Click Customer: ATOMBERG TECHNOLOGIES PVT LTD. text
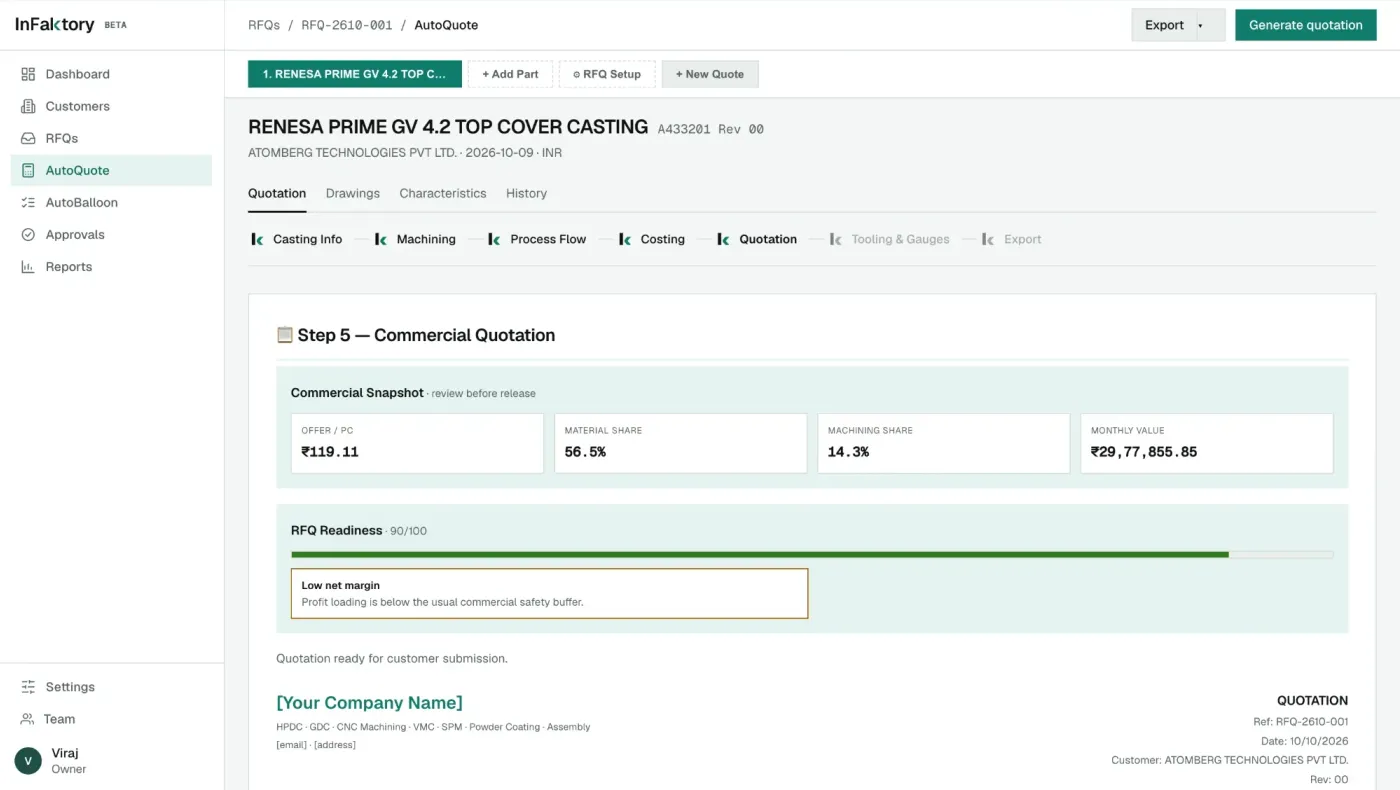This screenshot has height=790, width=1400. coord(1229,760)
